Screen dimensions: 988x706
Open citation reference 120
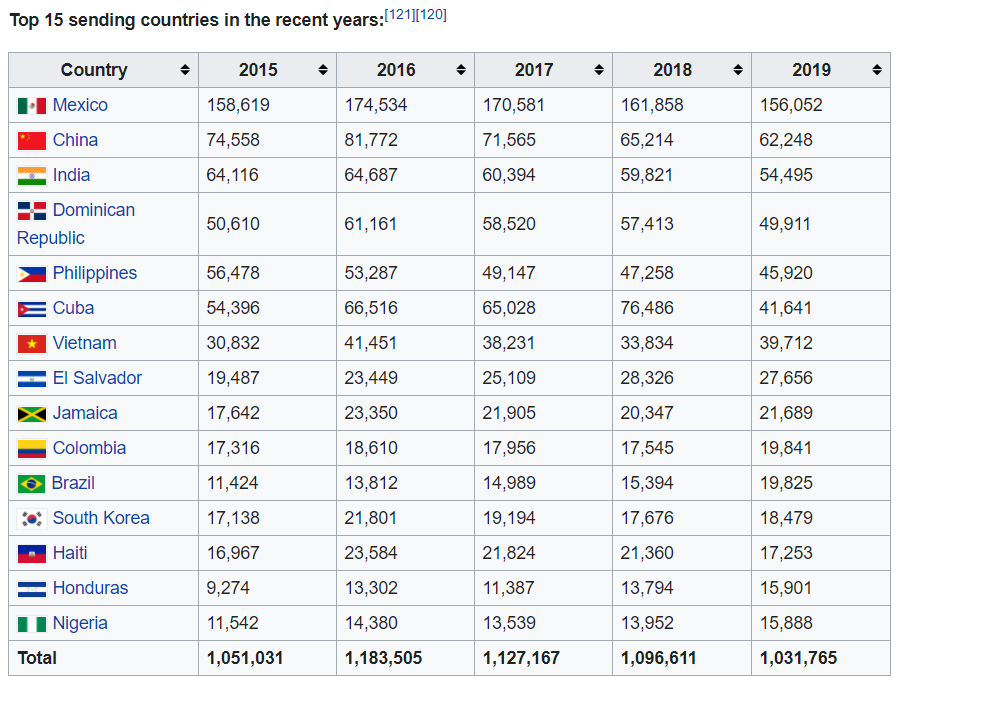click(x=431, y=15)
